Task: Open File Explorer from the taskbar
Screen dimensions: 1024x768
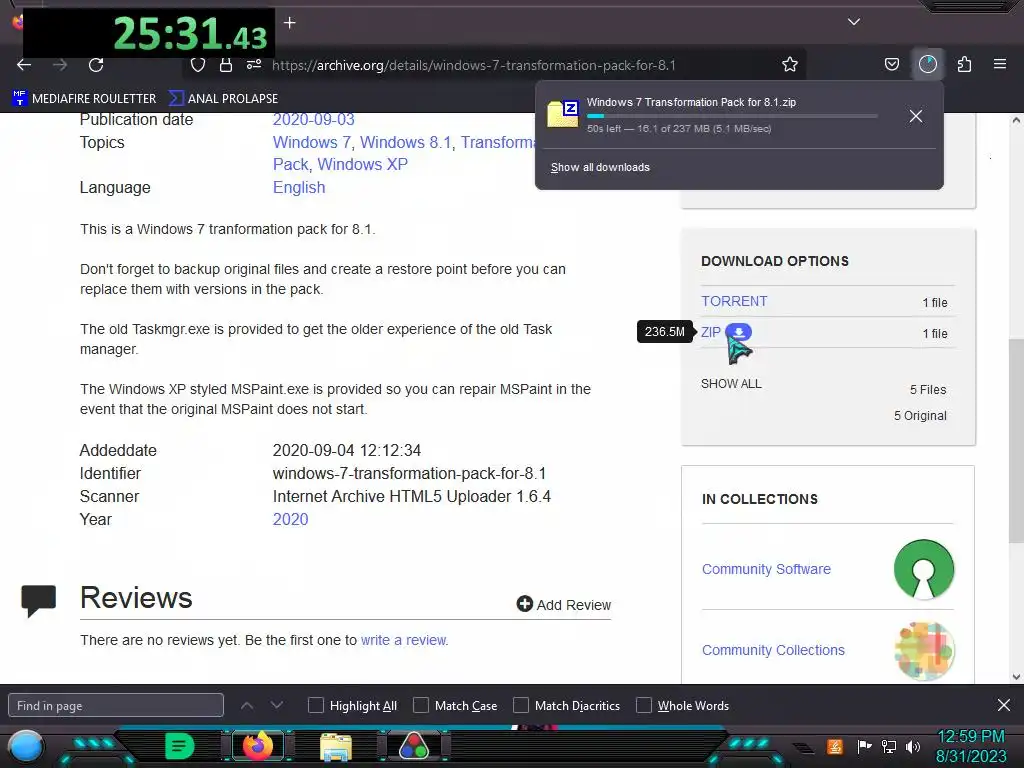Action: pyautogui.click(x=336, y=747)
